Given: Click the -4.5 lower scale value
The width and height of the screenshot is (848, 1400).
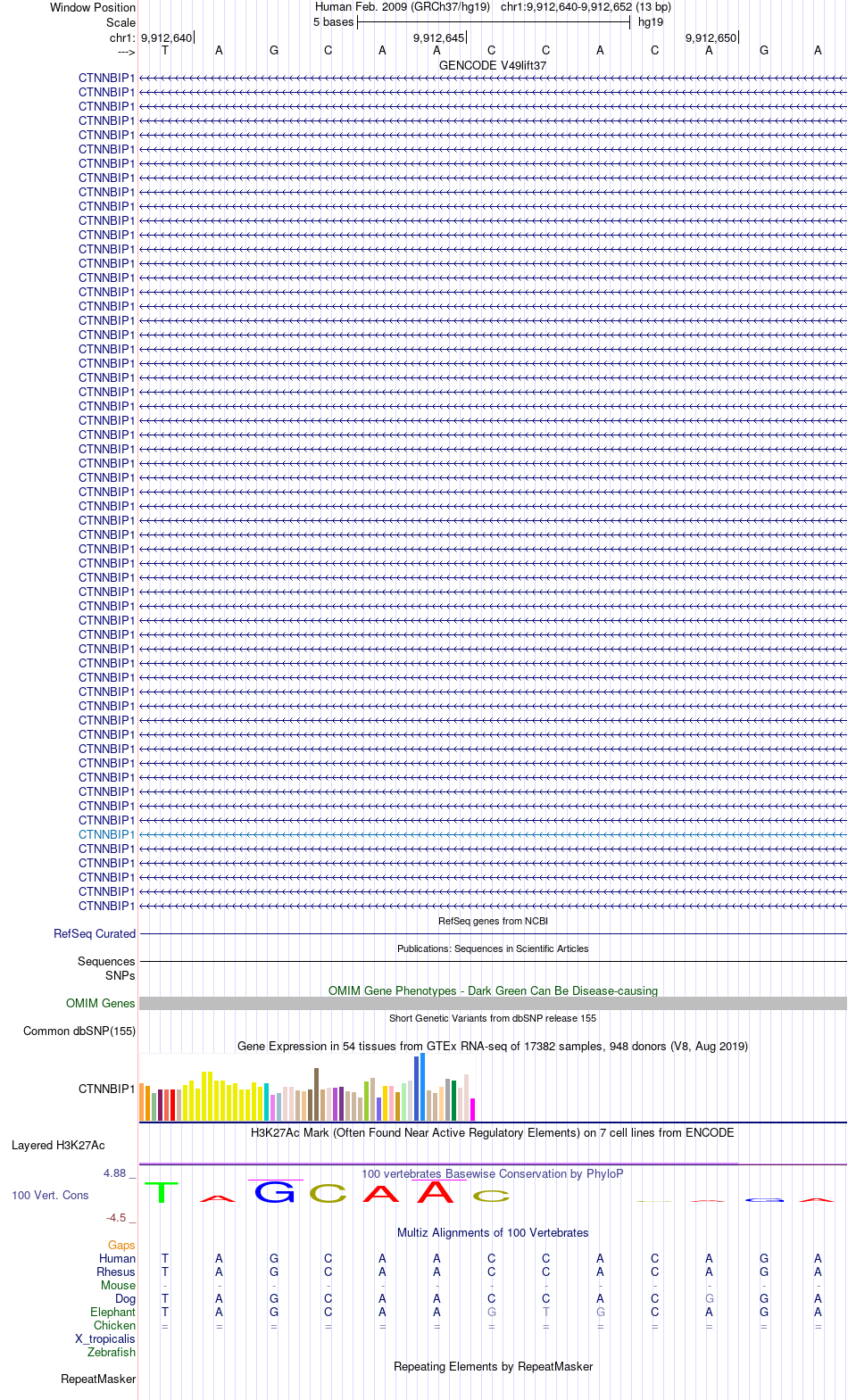Looking at the screenshot, I should 116,1217.
